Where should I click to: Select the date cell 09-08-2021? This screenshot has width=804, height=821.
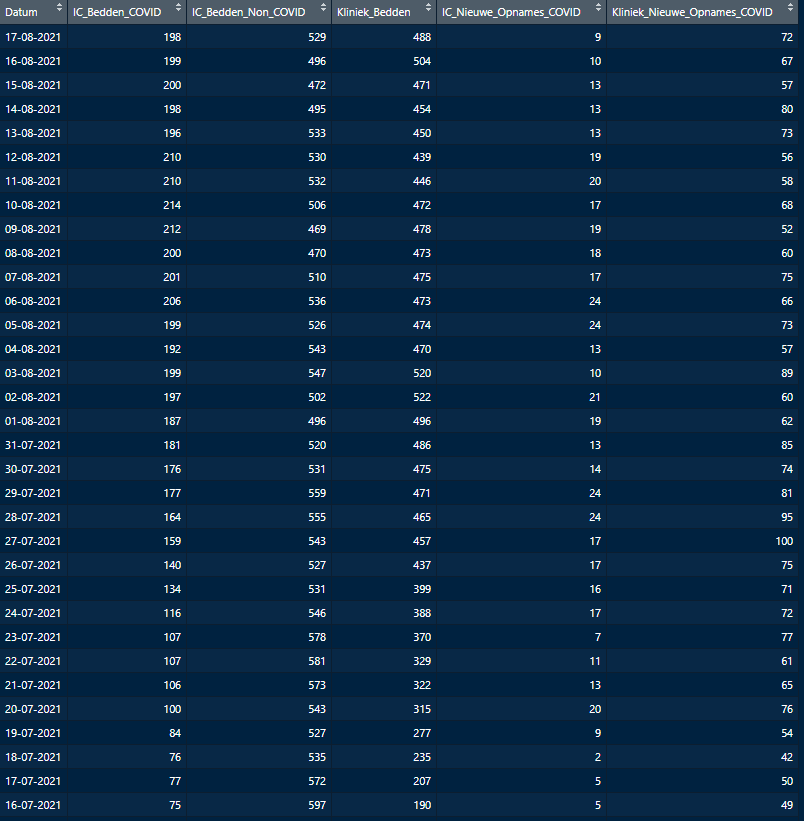tap(33, 229)
